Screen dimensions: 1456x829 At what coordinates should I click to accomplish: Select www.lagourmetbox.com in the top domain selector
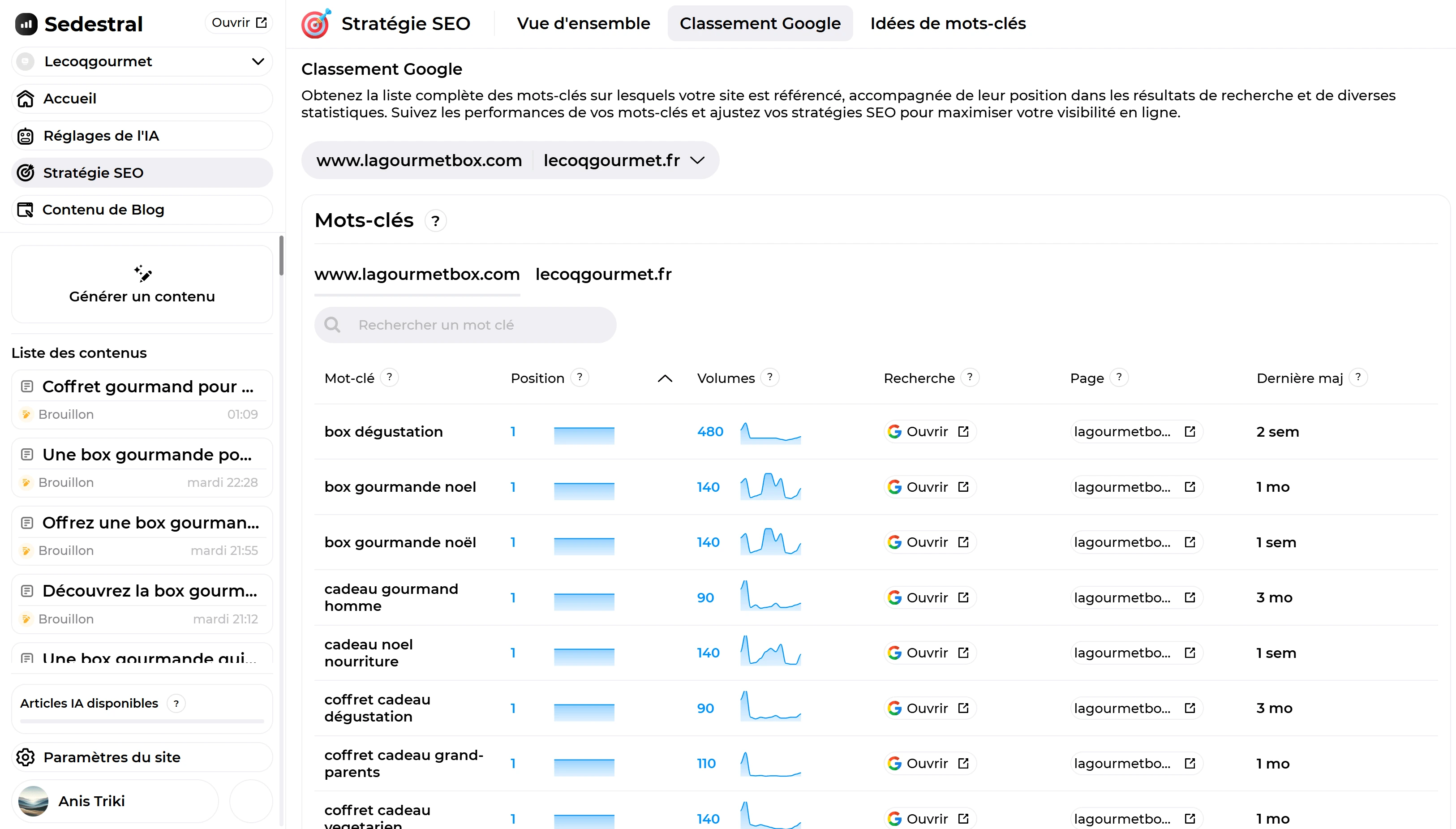point(419,161)
